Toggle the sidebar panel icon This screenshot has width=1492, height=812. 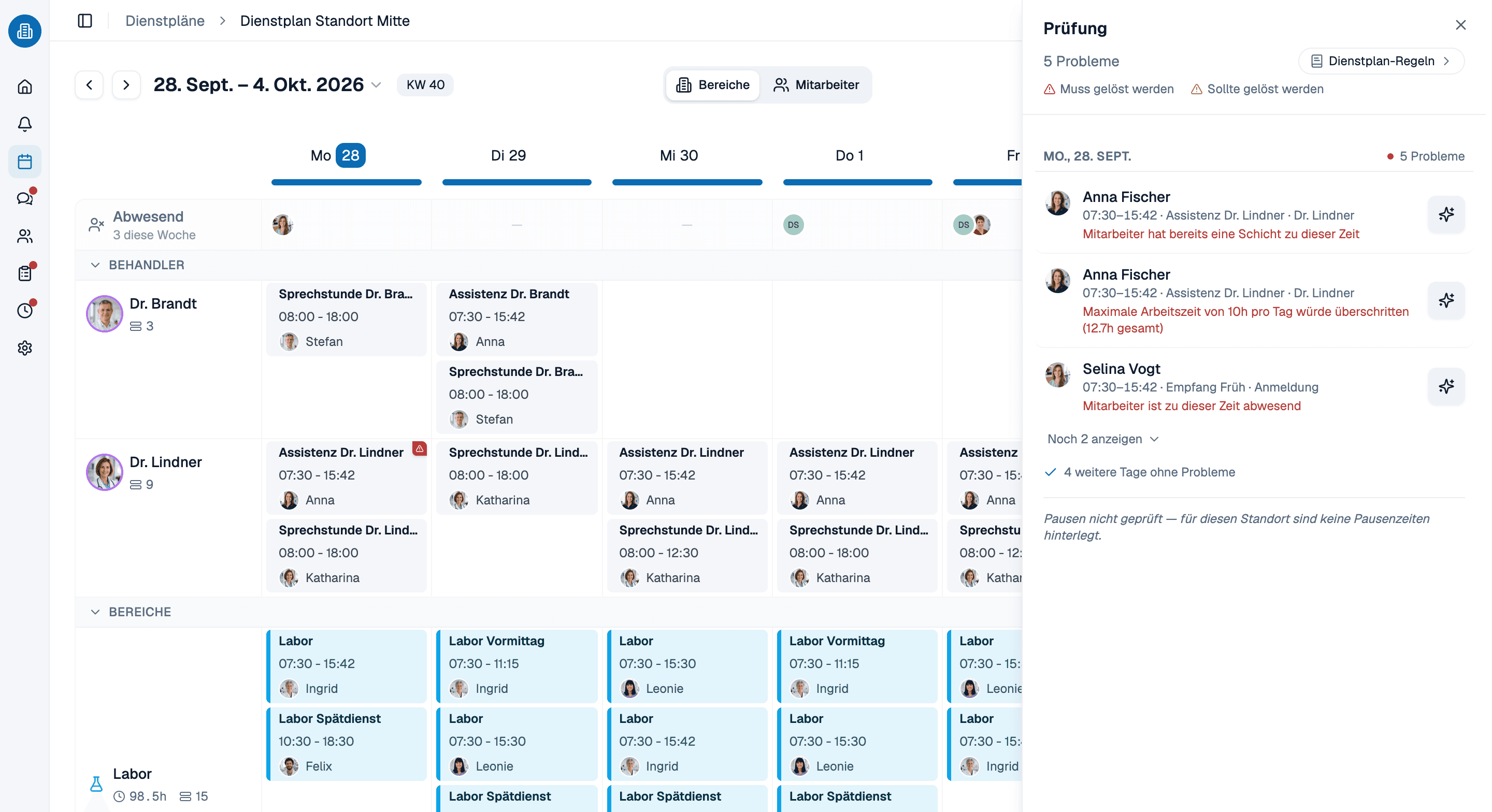(x=85, y=21)
